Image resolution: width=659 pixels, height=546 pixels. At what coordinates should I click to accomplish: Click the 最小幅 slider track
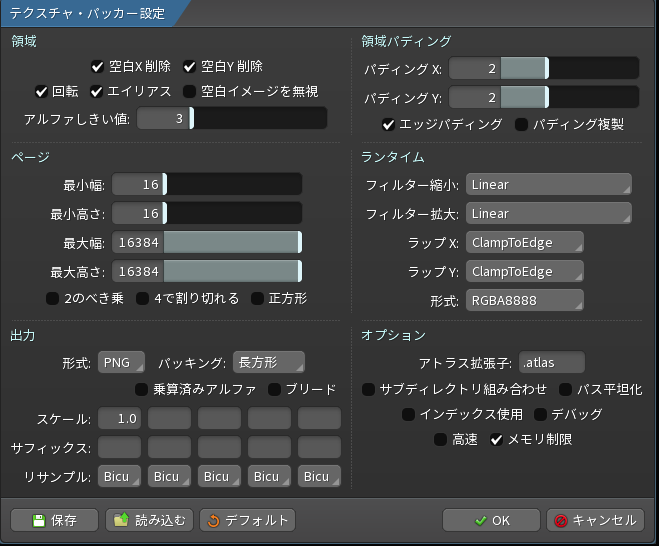coord(233,184)
